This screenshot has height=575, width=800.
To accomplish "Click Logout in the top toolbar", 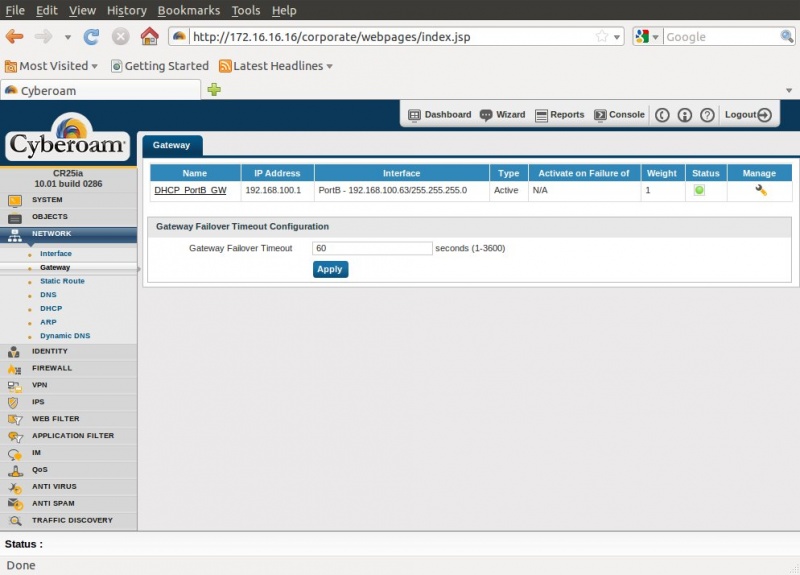I will click(x=747, y=115).
